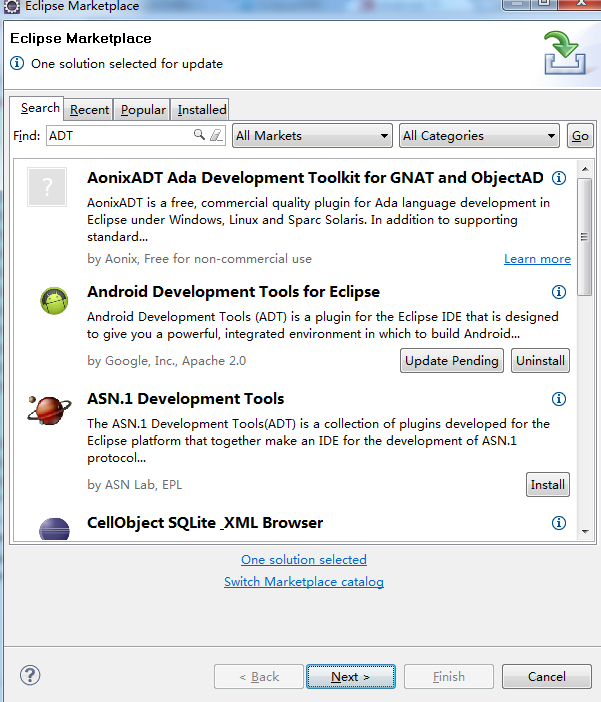Viewport: 601px width, 702px height.
Task: Click the AonixADT placeholder question-mark thumbnail
Action: tap(47, 187)
